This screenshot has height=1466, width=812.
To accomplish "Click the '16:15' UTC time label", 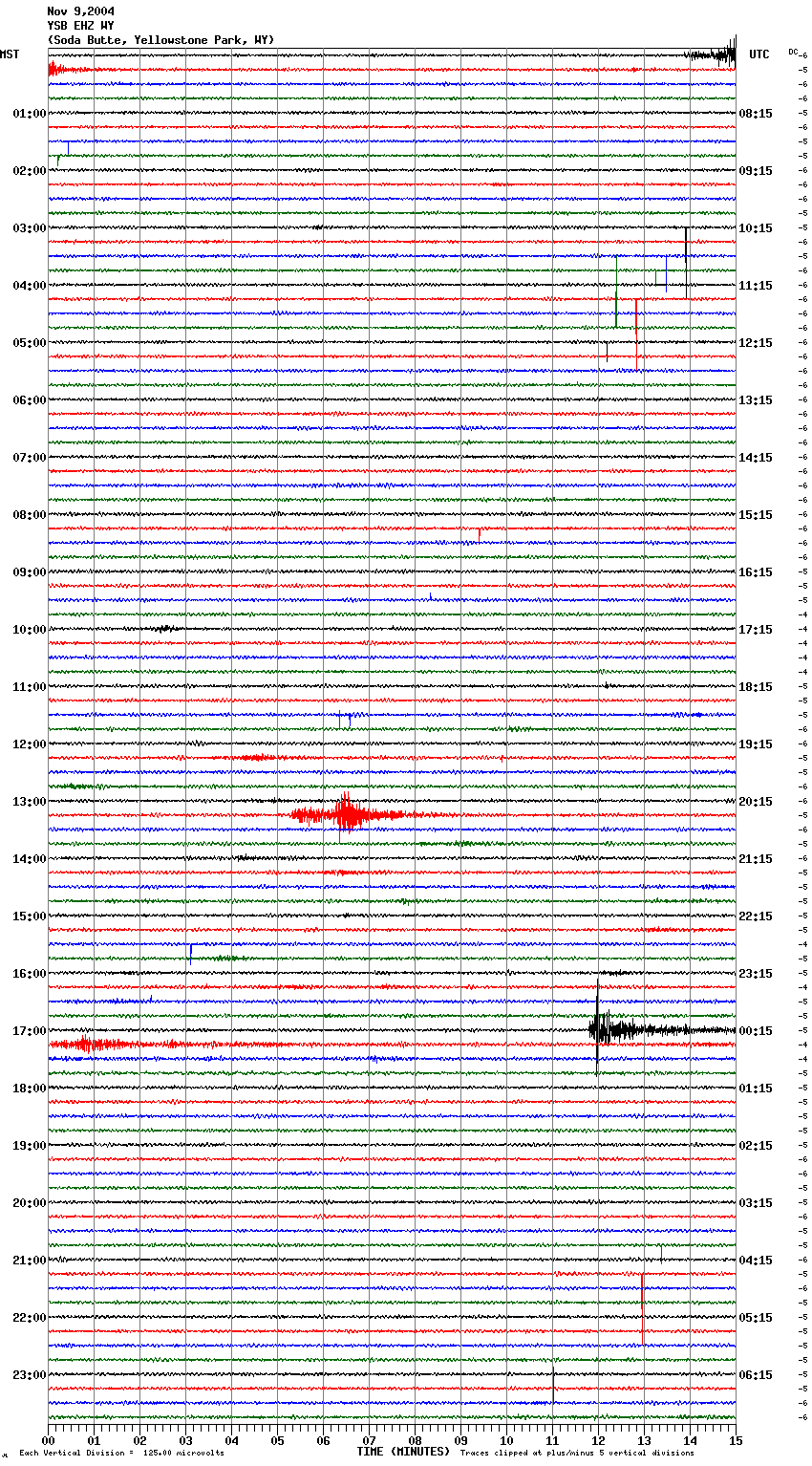I will tap(756, 572).
